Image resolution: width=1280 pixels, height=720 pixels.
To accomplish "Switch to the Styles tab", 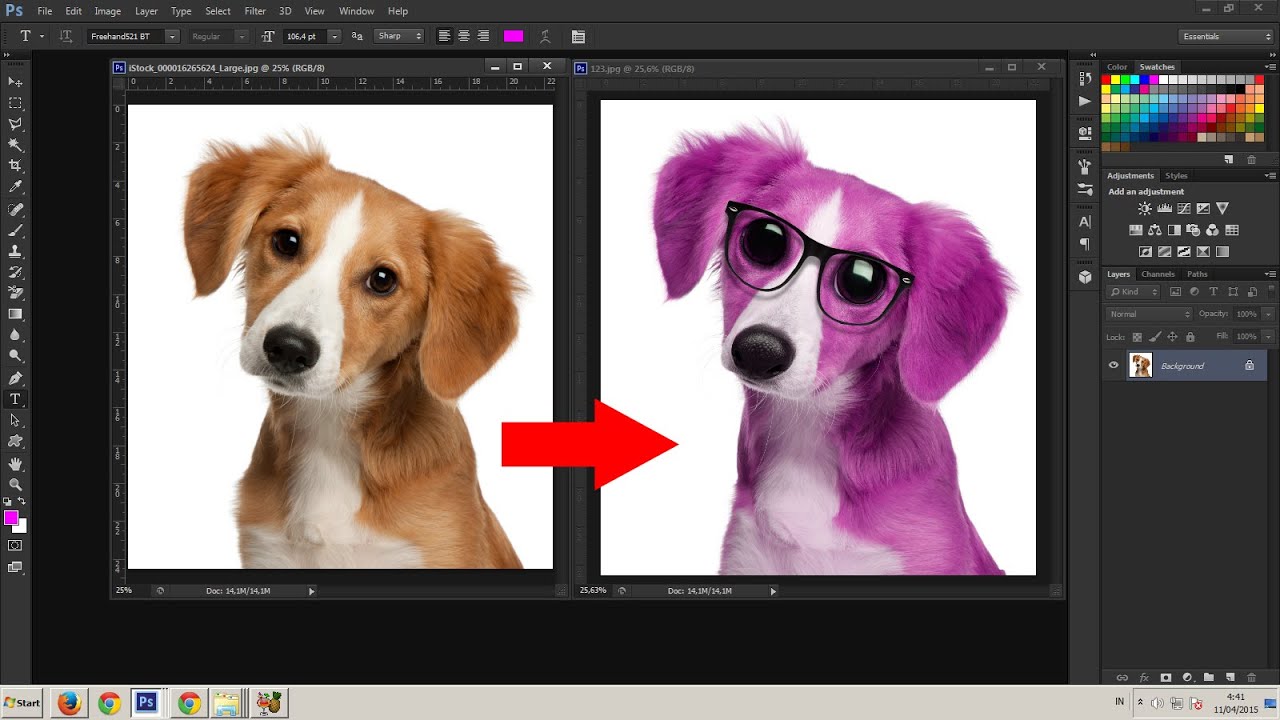I will click(1177, 176).
